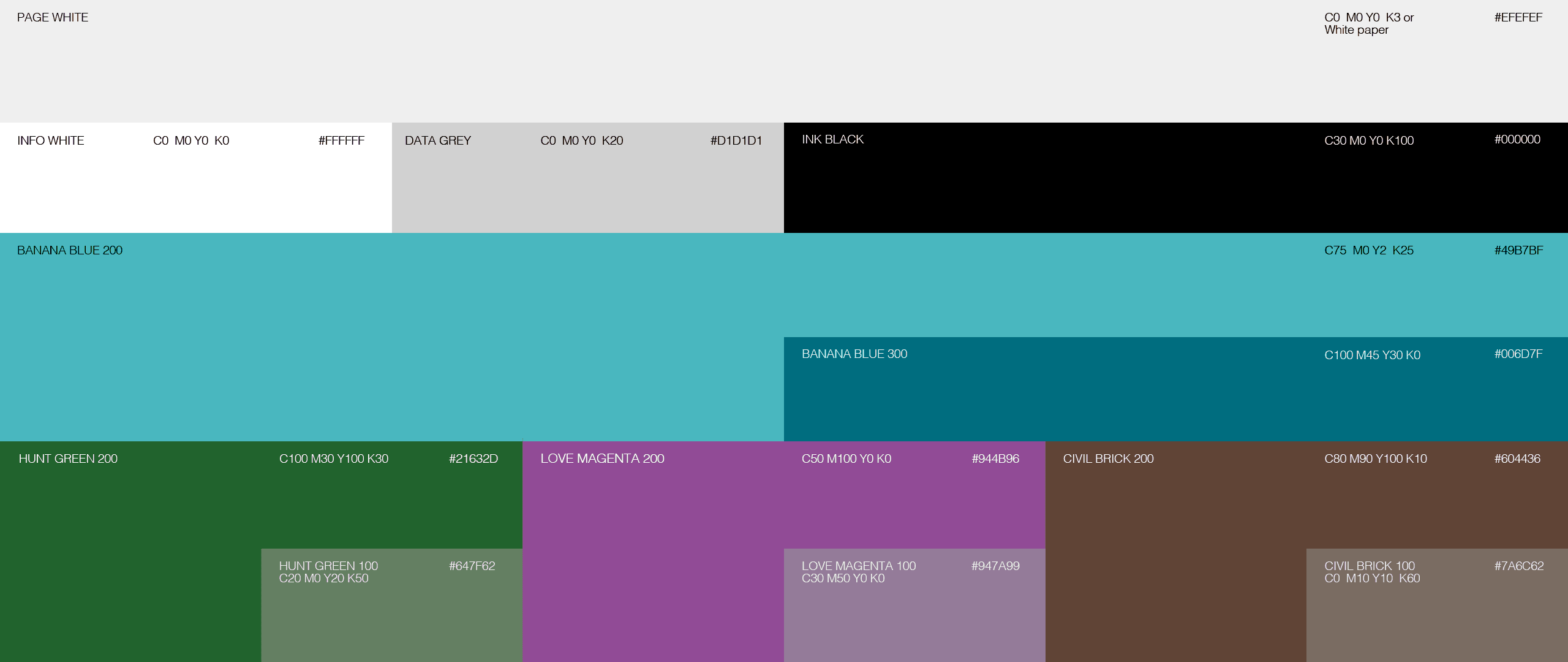Click the Banana Blue 200 label
The height and width of the screenshot is (662, 1568).
click(x=70, y=251)
